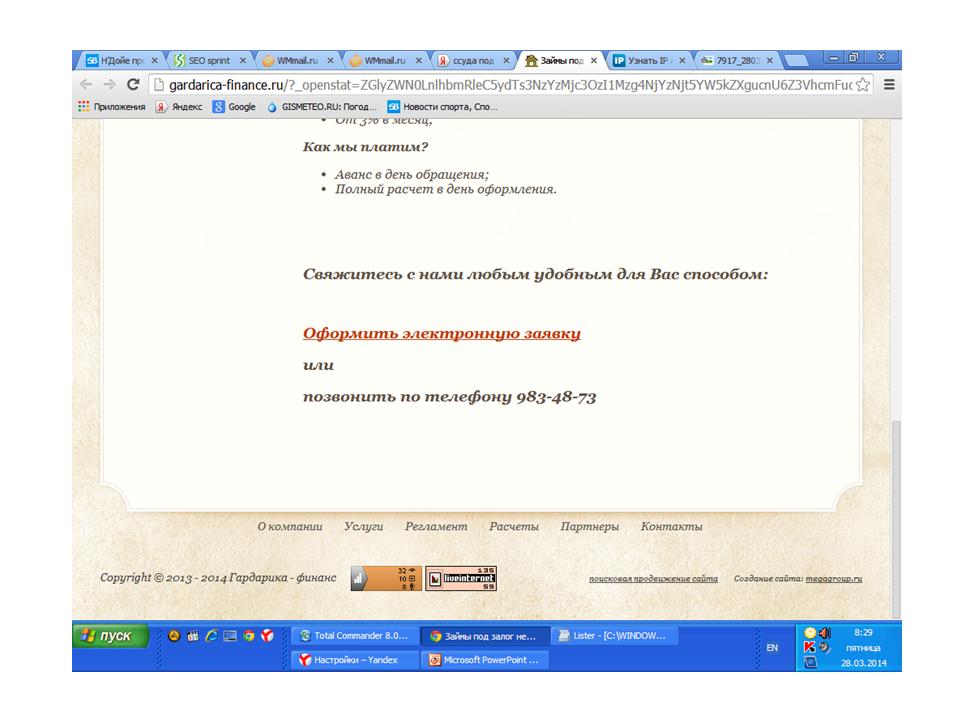The height and width of the screenshot is (720, 960).
Task: Open the Услуги footer link
Action: tap(363, 527)
